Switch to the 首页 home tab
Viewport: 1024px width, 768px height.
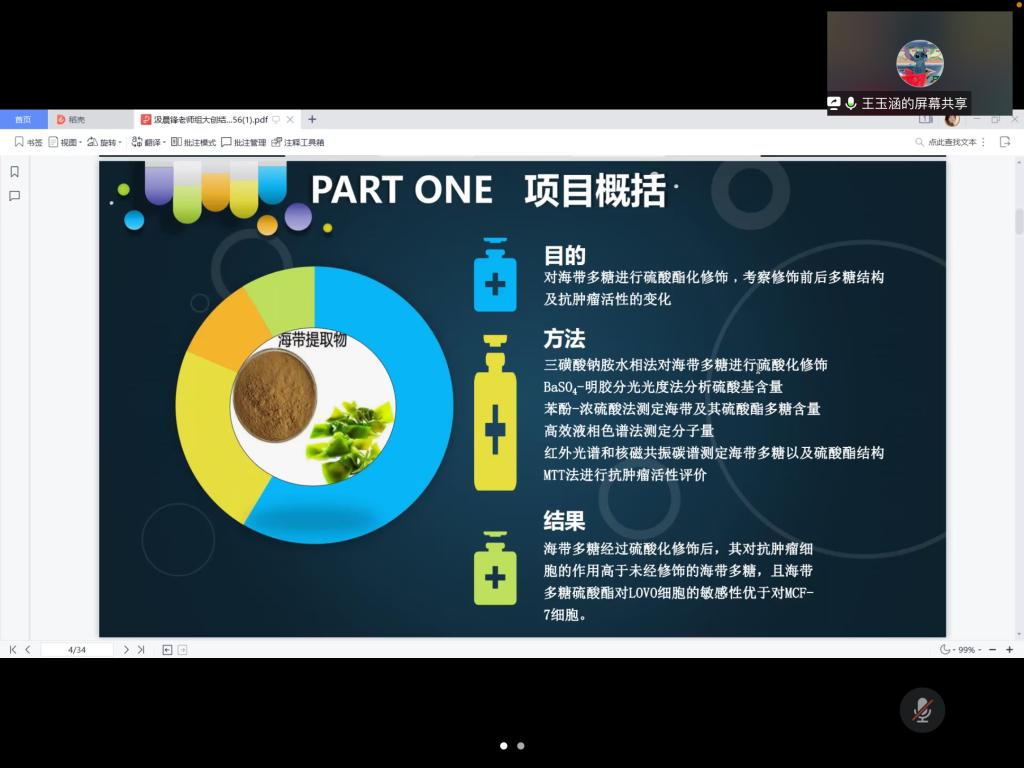tap(23, 119)
